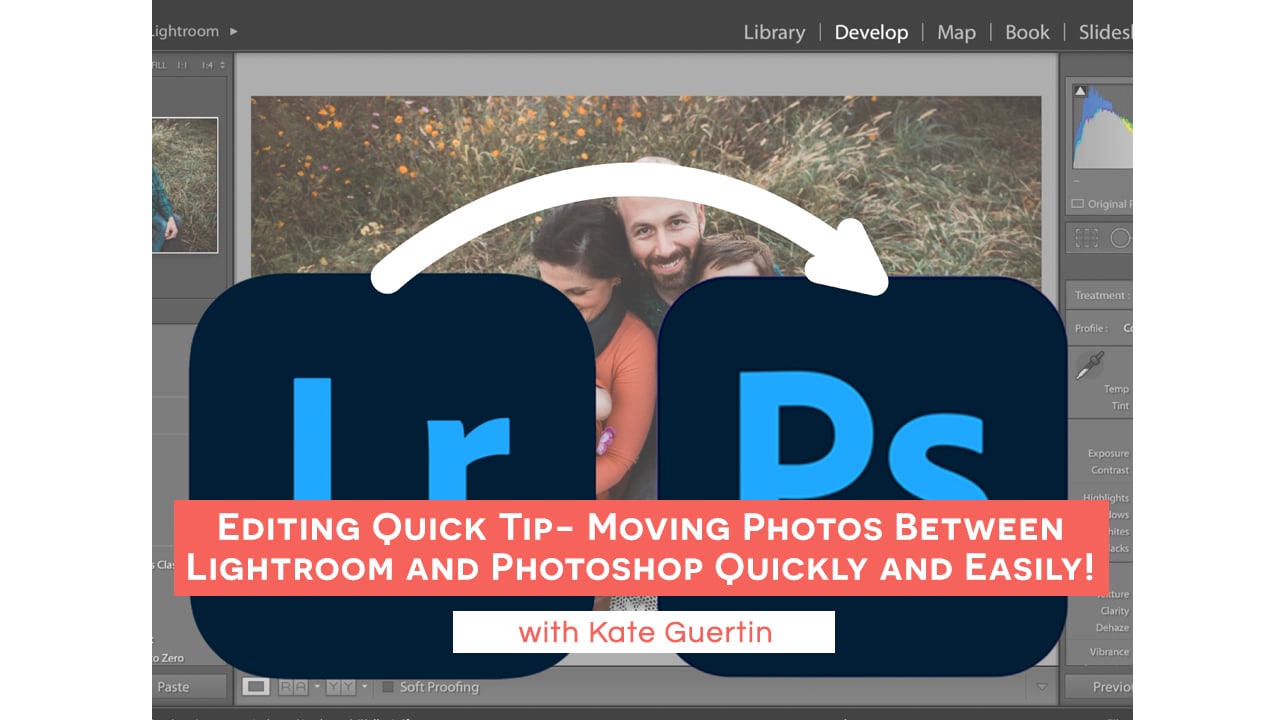1280x720 pixels.
Task: Open the toolbar content triangle menu at right
Action: (x=1042, y=687)
